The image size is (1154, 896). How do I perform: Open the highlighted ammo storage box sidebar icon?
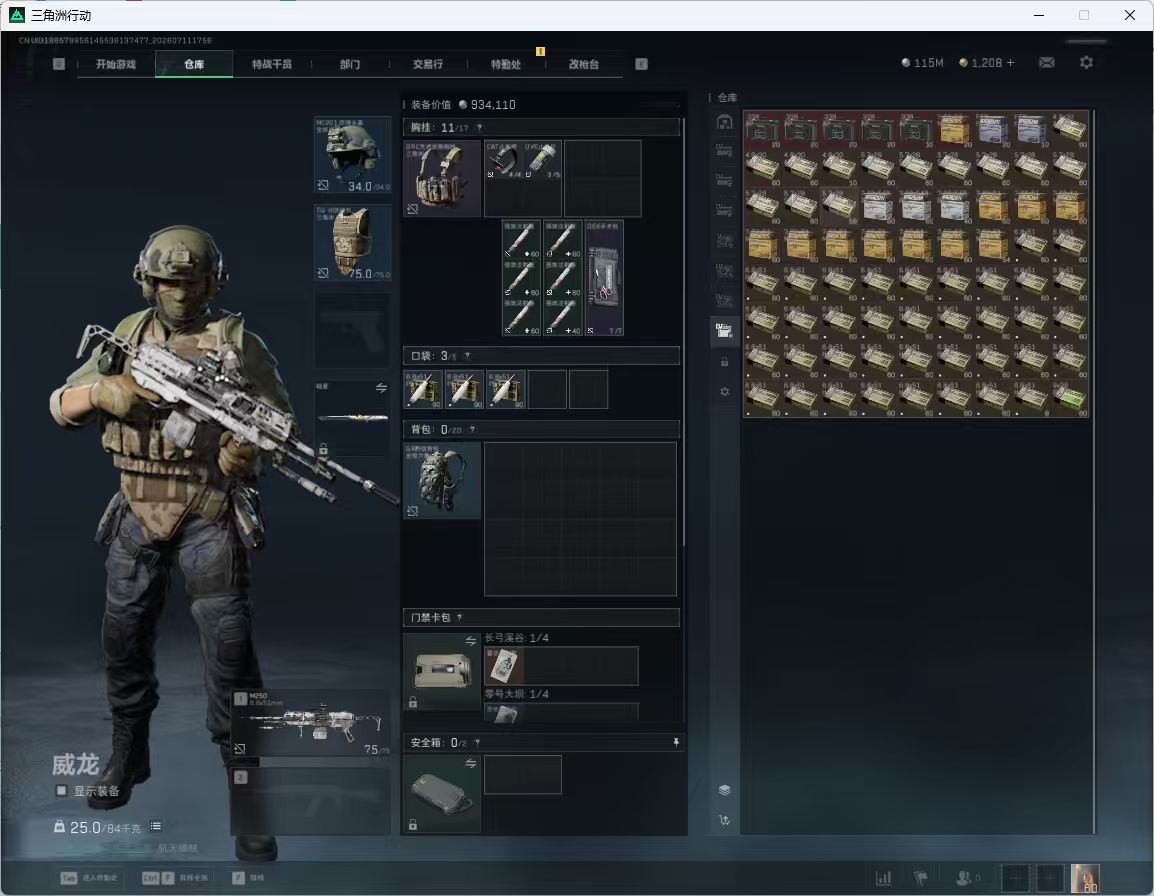coord(724,331)
